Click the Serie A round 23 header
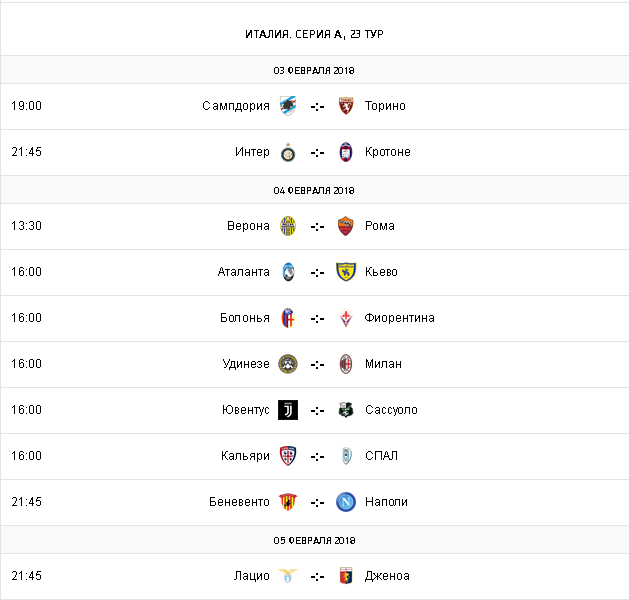Viewport: 629px width, 600px height. (314, 34)
